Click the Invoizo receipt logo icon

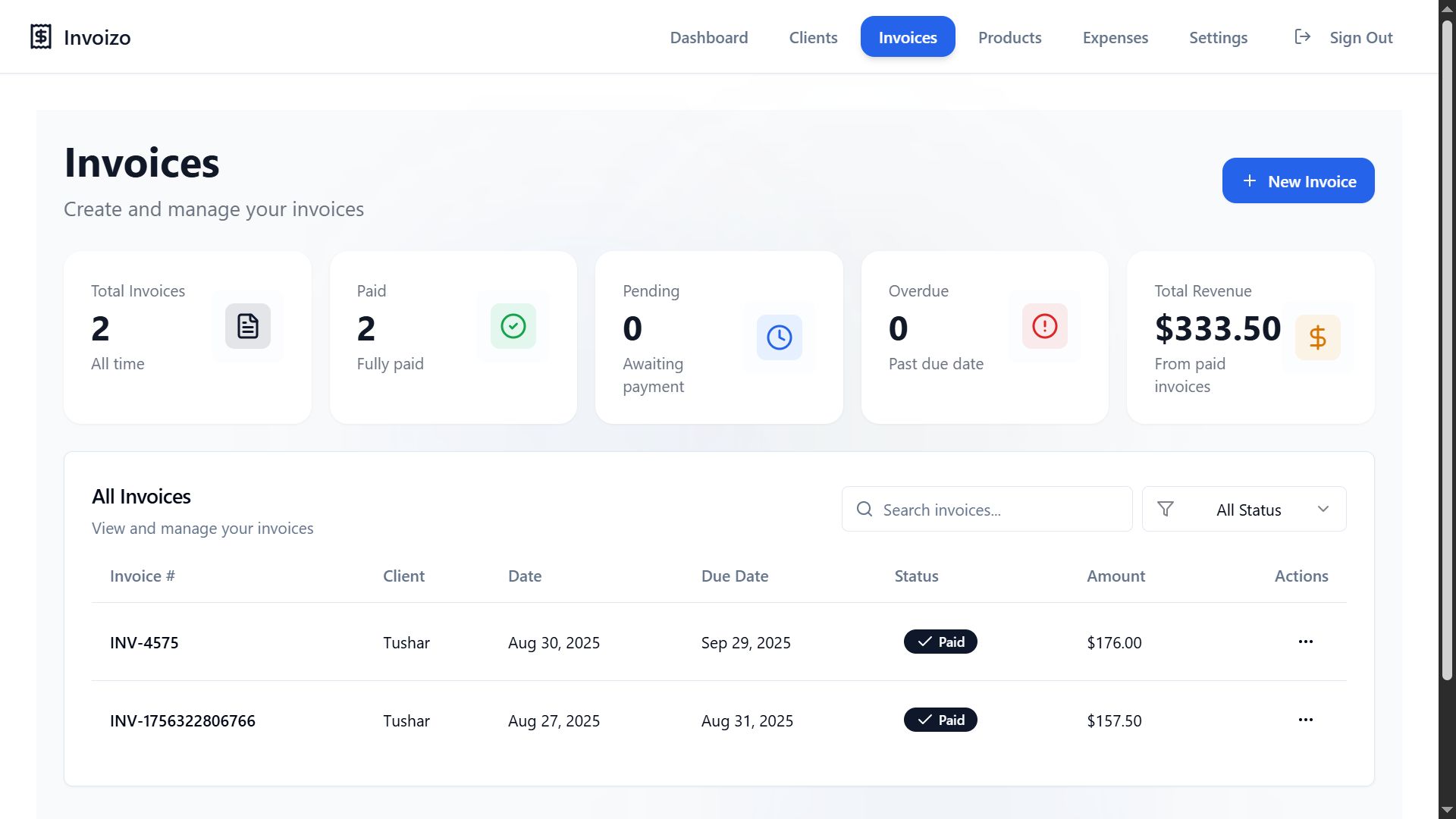coord(41,36)
